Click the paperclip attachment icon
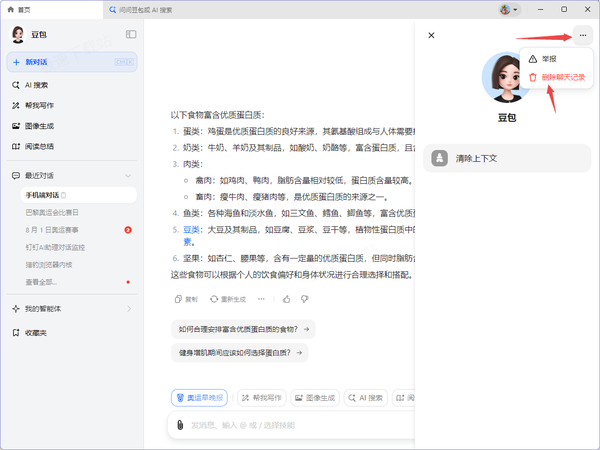Viewport: 600px width, 450px height. point(180,425)
